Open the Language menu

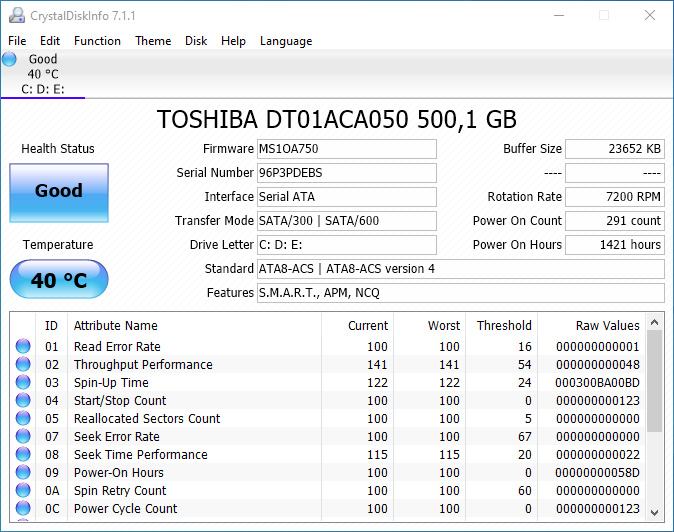286,41
